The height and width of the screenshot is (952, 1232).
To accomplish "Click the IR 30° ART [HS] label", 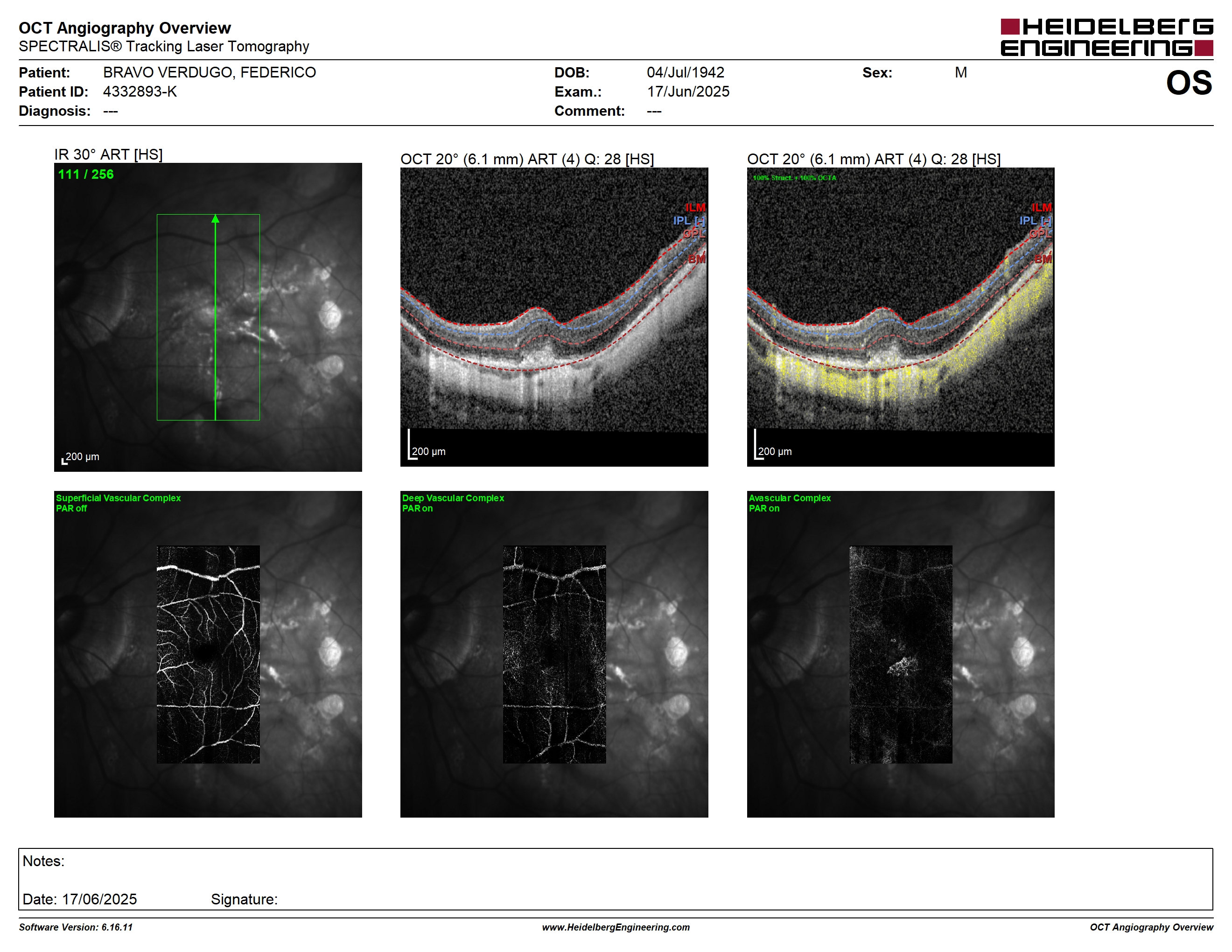I will point(108,154).
